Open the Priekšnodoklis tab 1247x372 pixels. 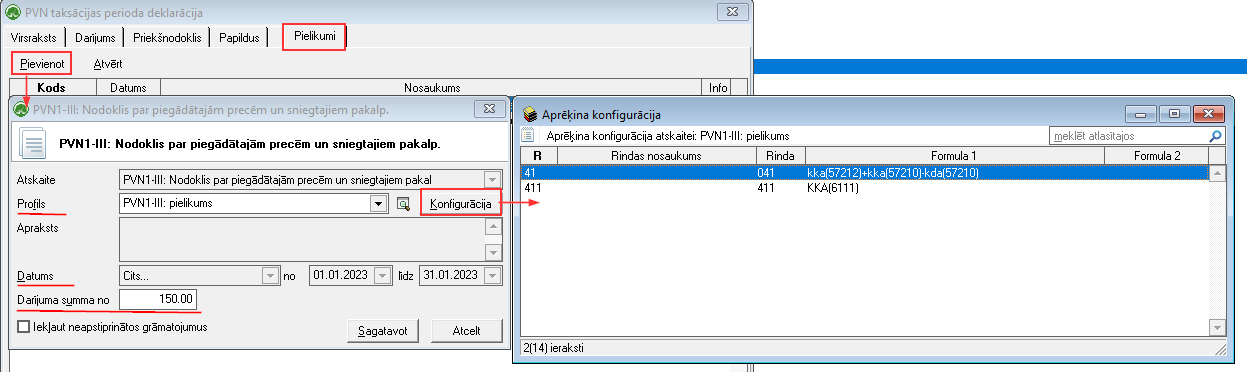pos(168,37)
